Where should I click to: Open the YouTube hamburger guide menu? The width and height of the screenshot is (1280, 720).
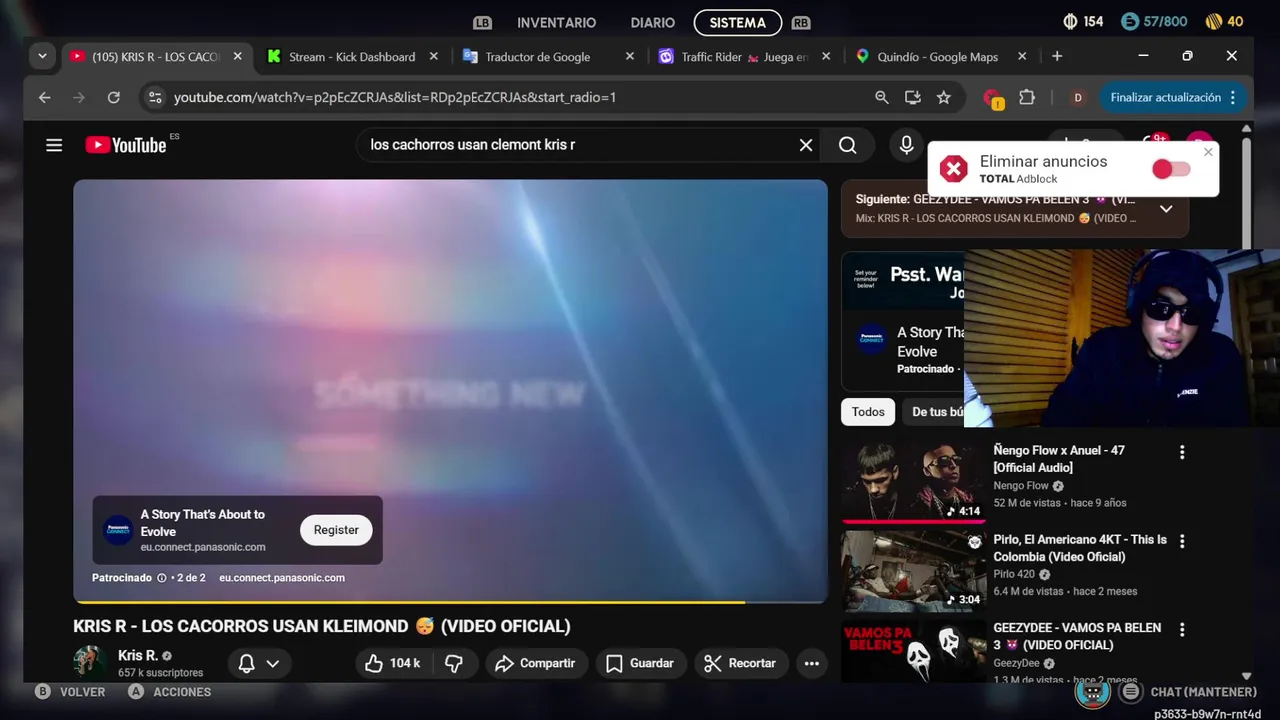pyautogui.click(x=54, y=145)
